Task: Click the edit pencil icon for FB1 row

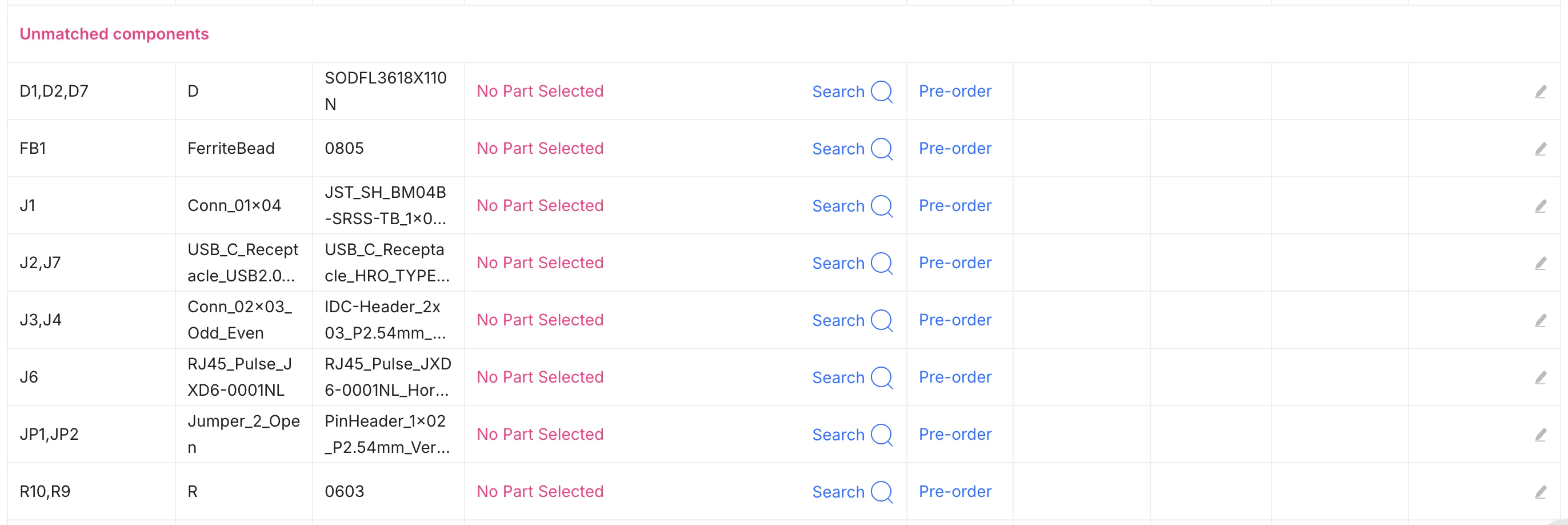Action: click(x=1540, y=149)
